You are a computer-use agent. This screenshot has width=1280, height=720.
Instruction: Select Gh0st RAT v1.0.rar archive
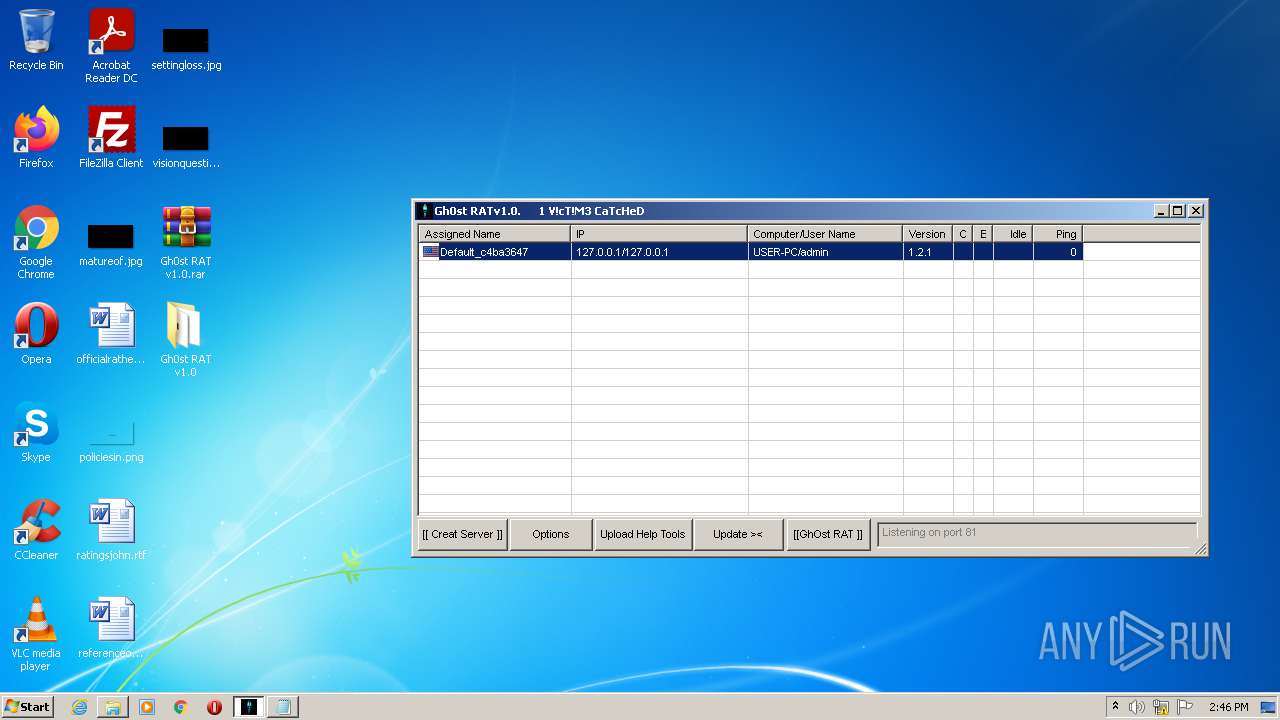pos(186,243)
